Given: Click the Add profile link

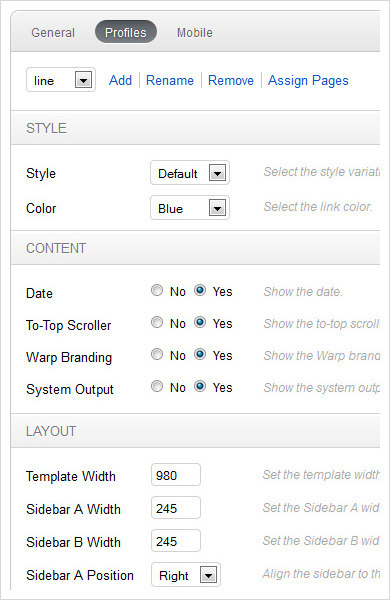Looking at the screenshot, I should (x=120, y=80).
